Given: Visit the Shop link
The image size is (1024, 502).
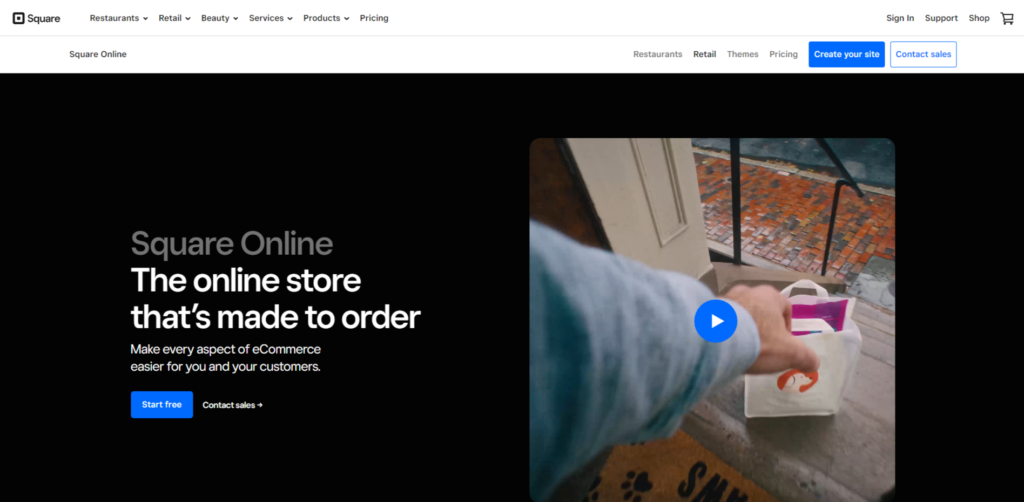Looking at the screenshot, I should (979, 18).
